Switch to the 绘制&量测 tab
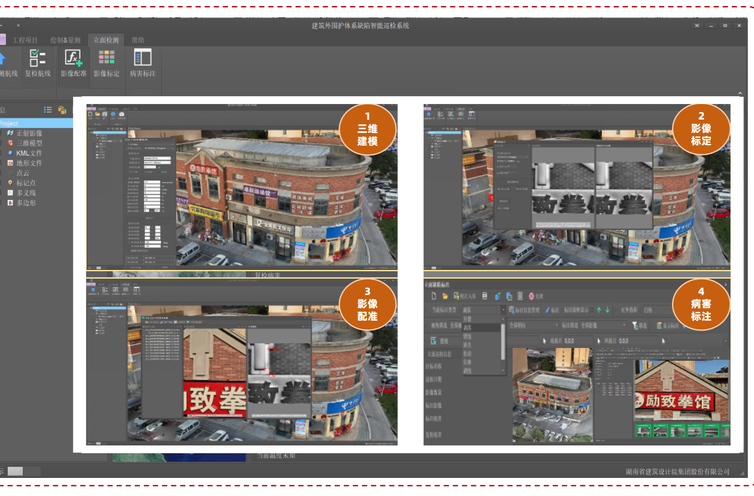Screen dimensions: 754x496 pyautogui.click(x=65, y=40)
